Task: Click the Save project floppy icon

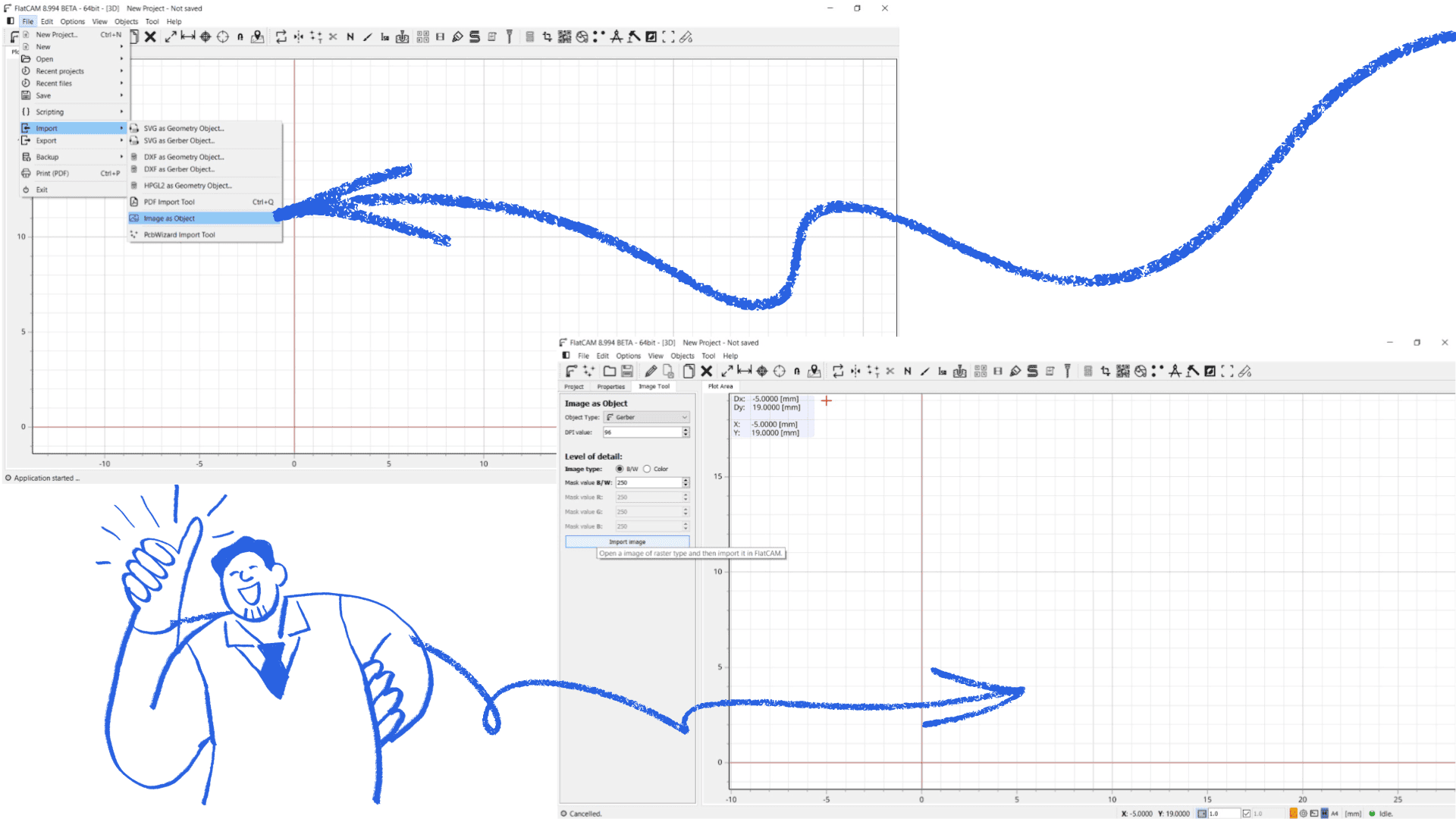Action: pyautogui.click(x=627, y=371)
